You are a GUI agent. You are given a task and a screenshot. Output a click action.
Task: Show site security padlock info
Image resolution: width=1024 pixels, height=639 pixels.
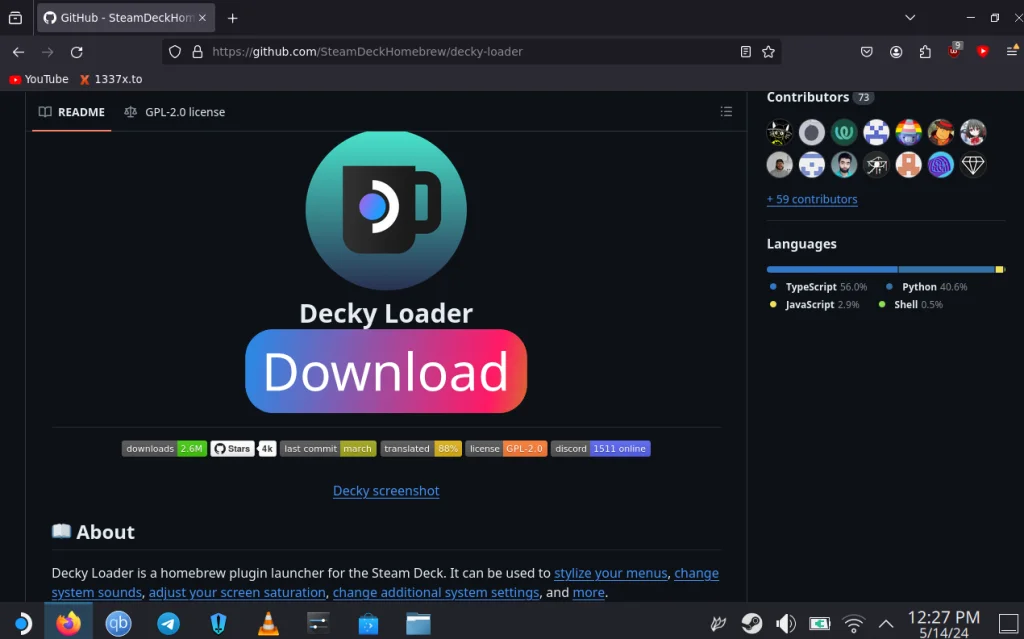(197, 52)
